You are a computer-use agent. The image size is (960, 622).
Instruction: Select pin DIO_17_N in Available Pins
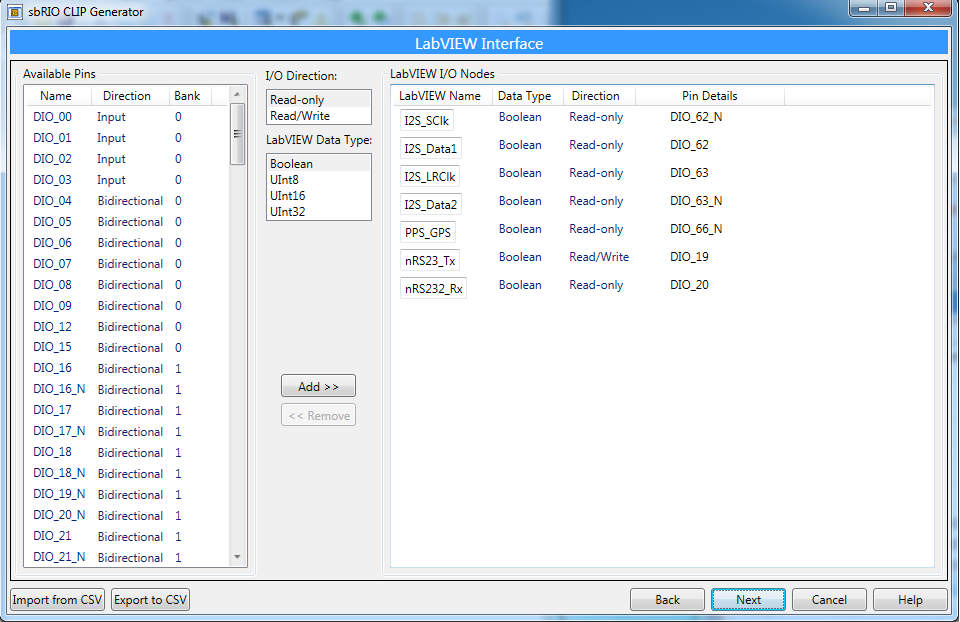(127, 431)
